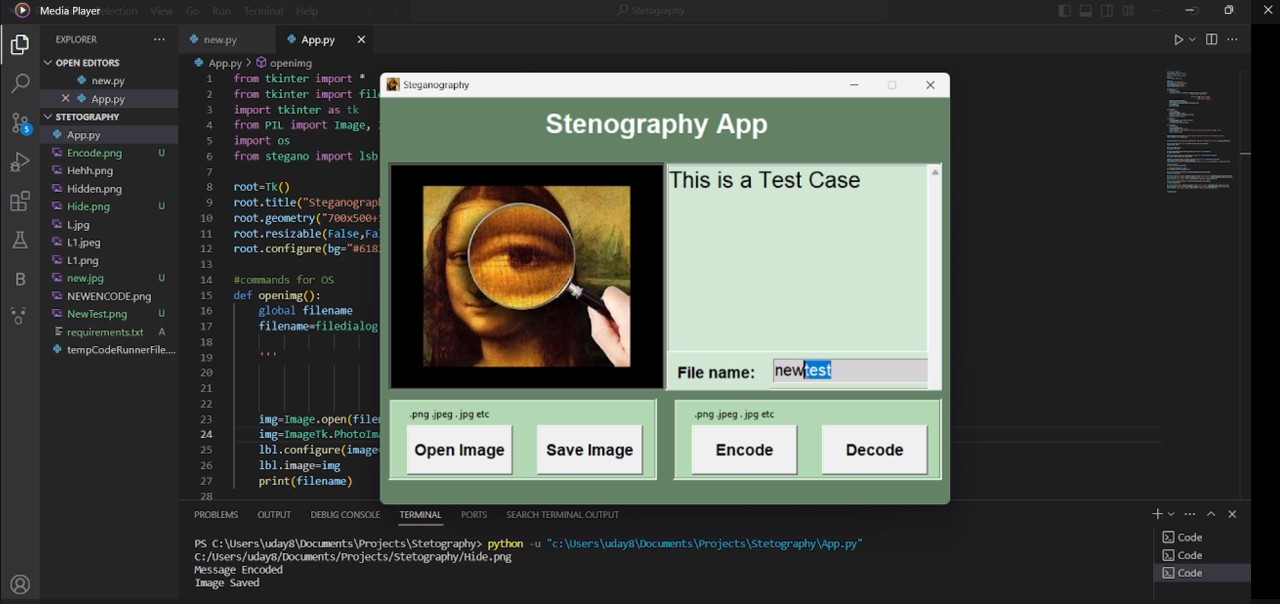Add a new terminal with plus icon
This screenshot has height=604, width=1280.
(1157, 514)
